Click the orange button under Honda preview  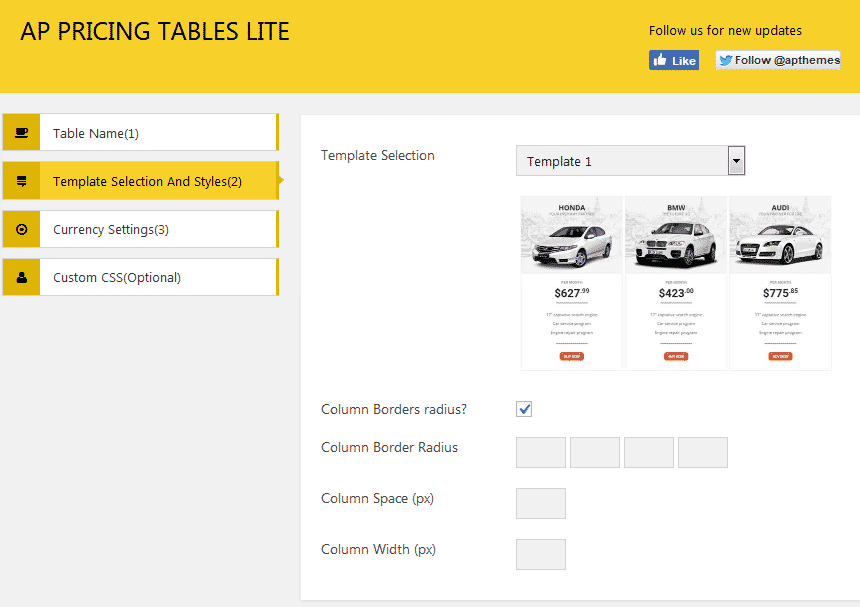[572, 356]
